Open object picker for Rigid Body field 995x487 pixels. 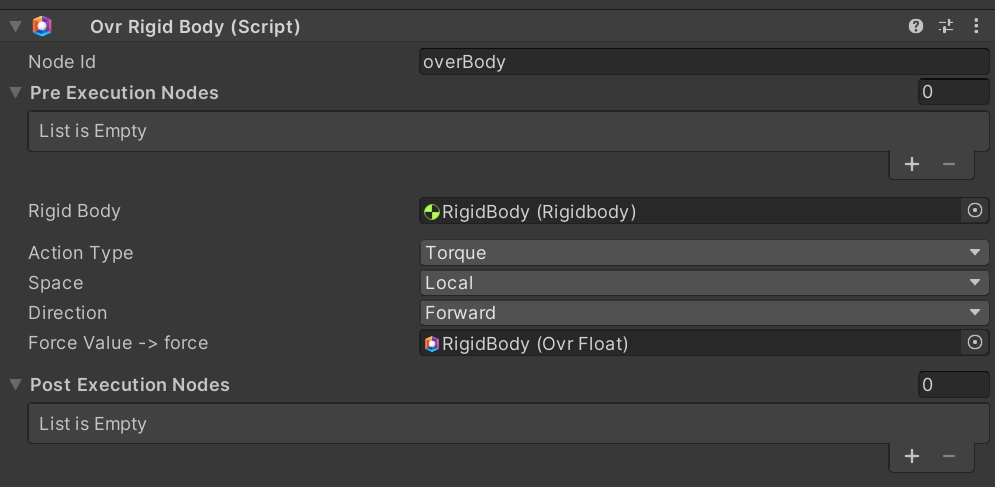pyautogui.click(x=975, y=211)
